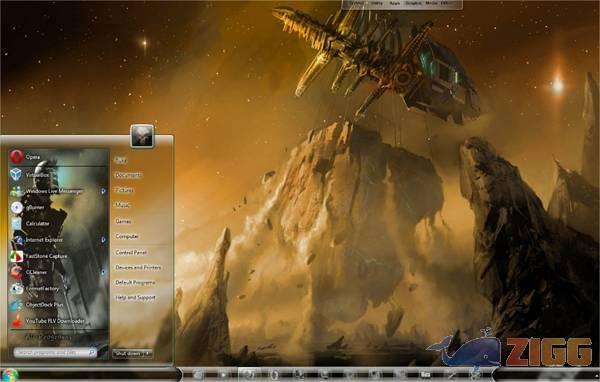This screenshot has height=382, width=600.
Task: Open Computer from the Start menu
Action: pyautogui.click(x=127, y=237)
